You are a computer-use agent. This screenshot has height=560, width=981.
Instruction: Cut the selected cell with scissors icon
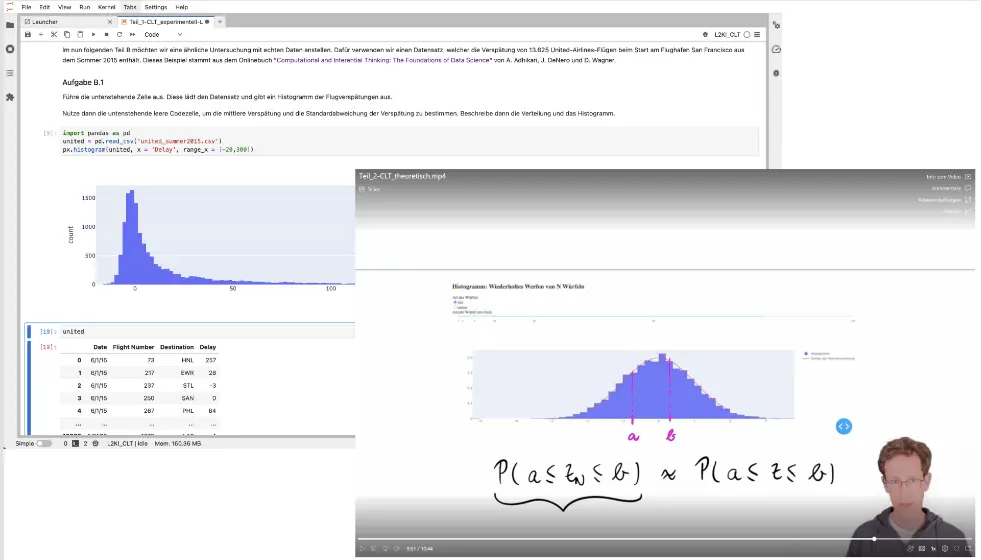[x=53, y=34]
